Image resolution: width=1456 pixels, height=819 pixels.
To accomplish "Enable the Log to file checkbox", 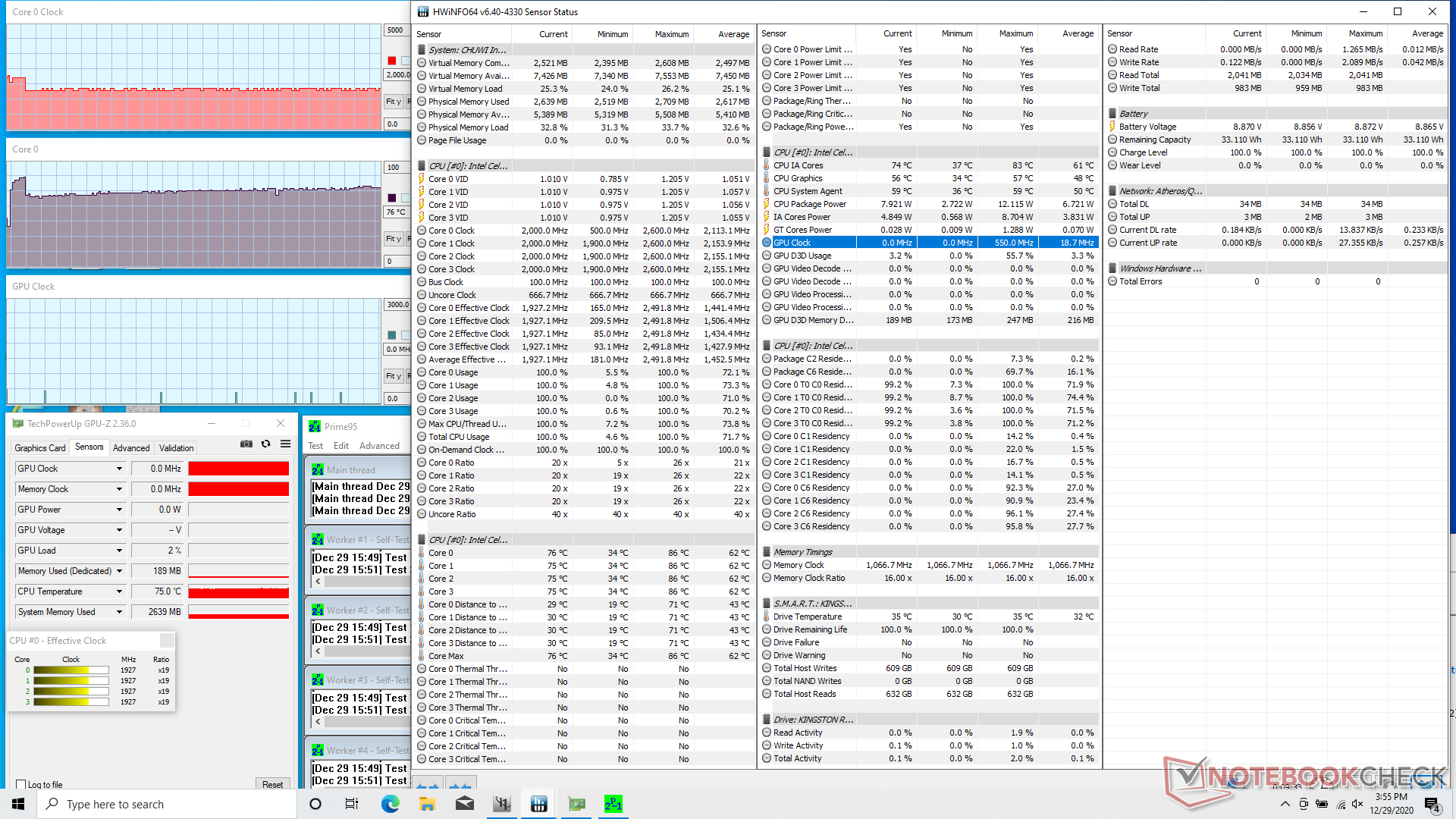I will point(21,785).
